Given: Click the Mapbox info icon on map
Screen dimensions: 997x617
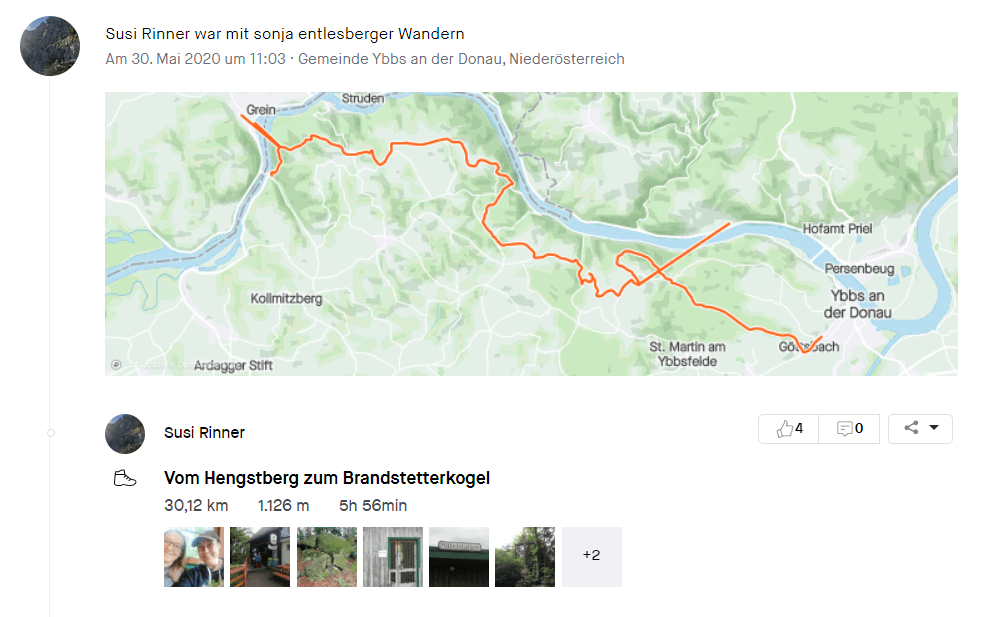Looking at the screenshot, I should 116,364.
